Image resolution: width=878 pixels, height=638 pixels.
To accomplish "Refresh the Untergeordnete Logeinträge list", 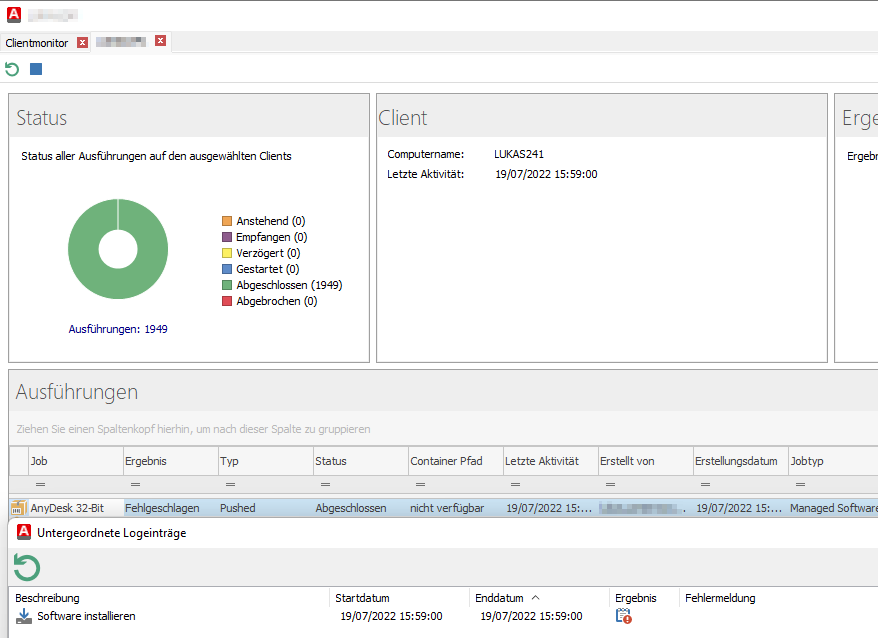I will [x=27, y=568].
